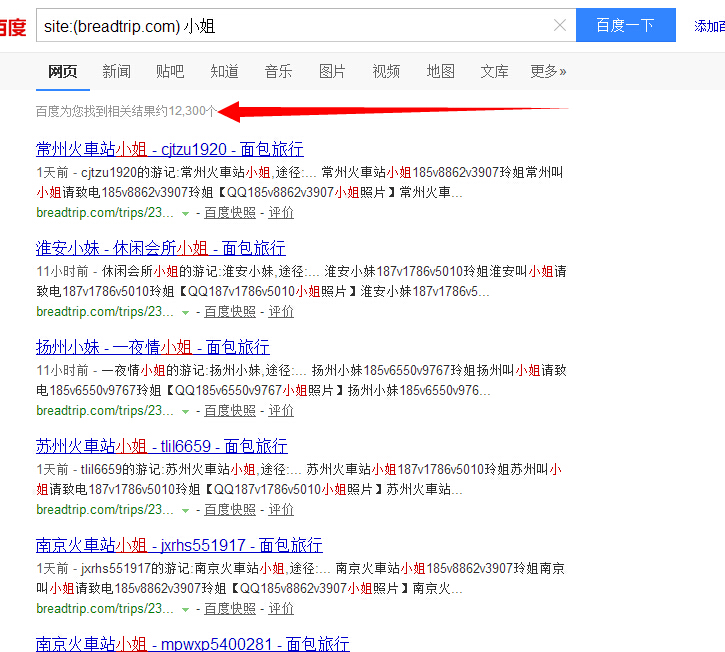725x652 pixels.
Task: Switch to 新闻 tab
Action: [117, 71]
